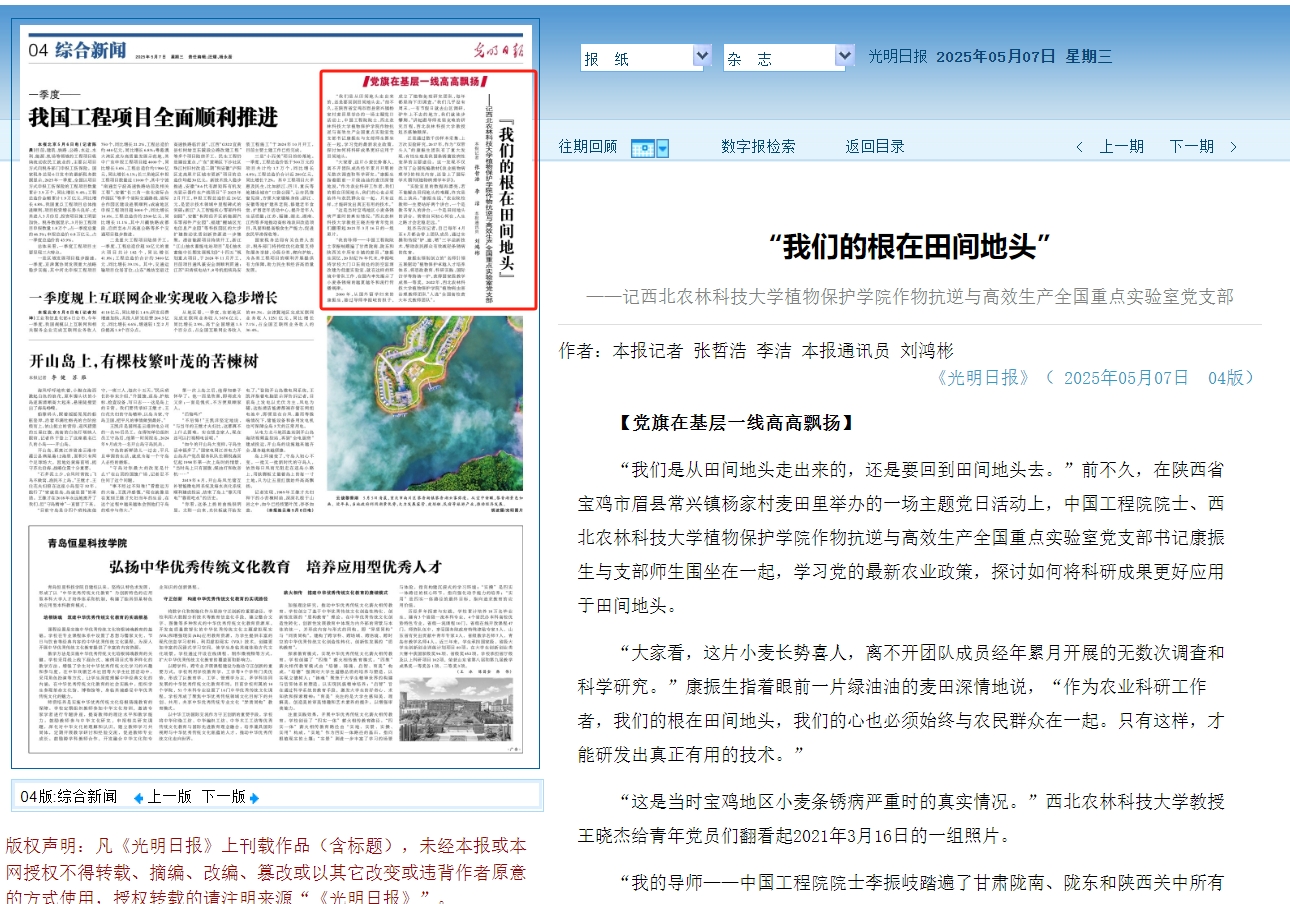Click the left chevron before 上一期
The height and width of the screenshot is (904, 1290).
tap(1080, 147)
